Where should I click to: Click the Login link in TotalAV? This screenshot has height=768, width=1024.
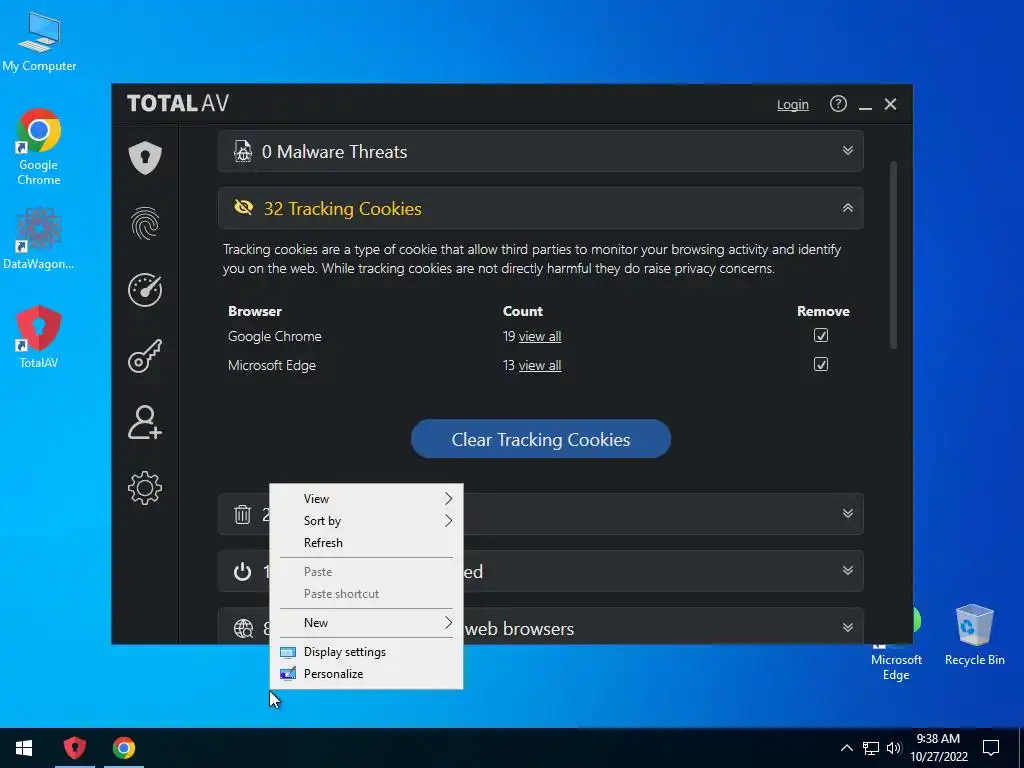pos(793,104)
